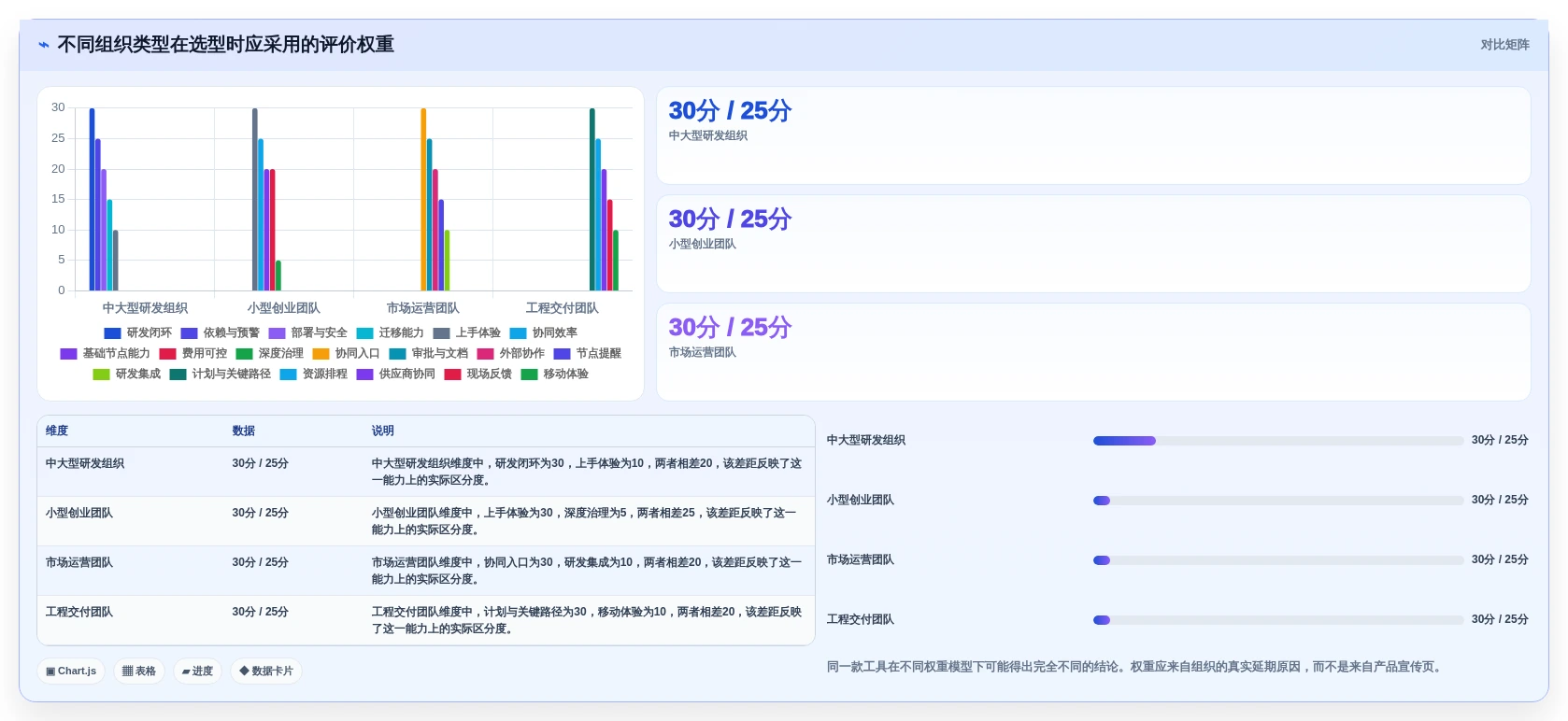Click the 说明 table column header
The height and width of the screenshot is (721, 1568).
coord(383,431)
